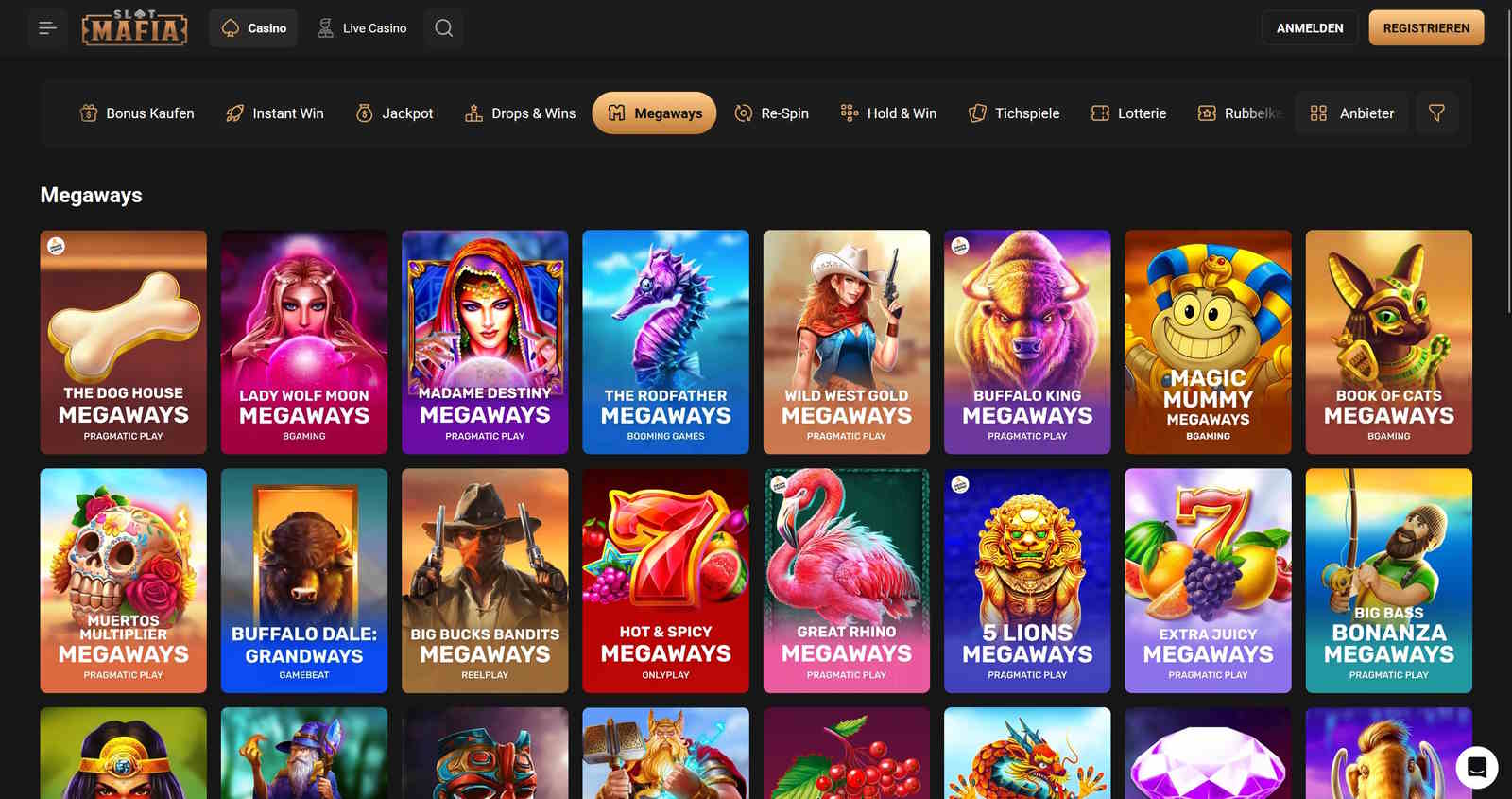Select the Tichspiele category

[x=1014, y=113]
